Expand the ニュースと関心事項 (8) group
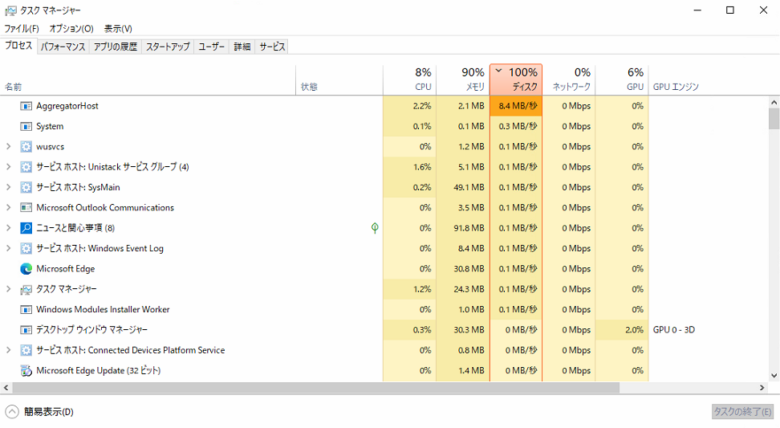 click(x=8, y=228)
